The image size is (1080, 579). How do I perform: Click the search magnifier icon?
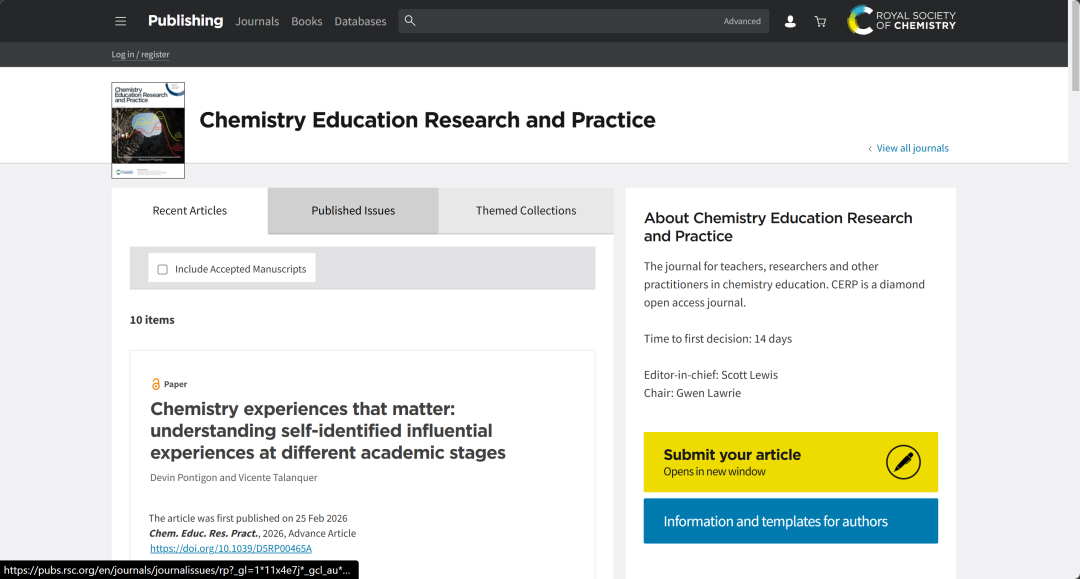pos(410,21)
